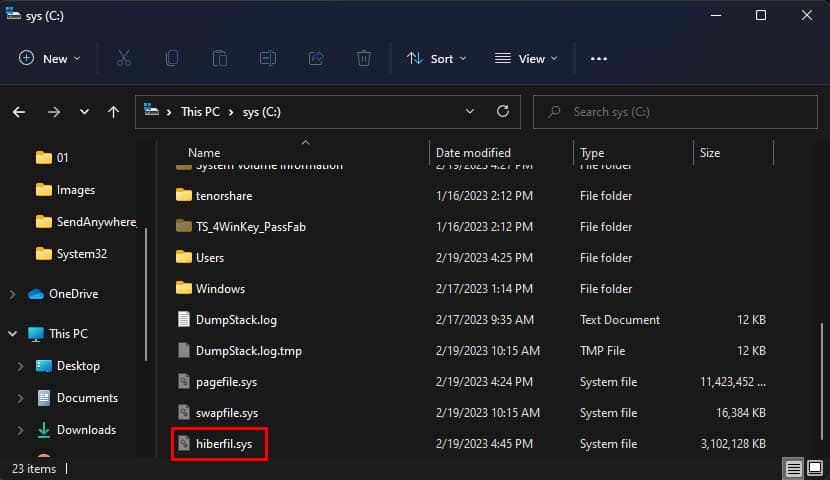
Task: Sort by Name column header
Action: [204, 153]
